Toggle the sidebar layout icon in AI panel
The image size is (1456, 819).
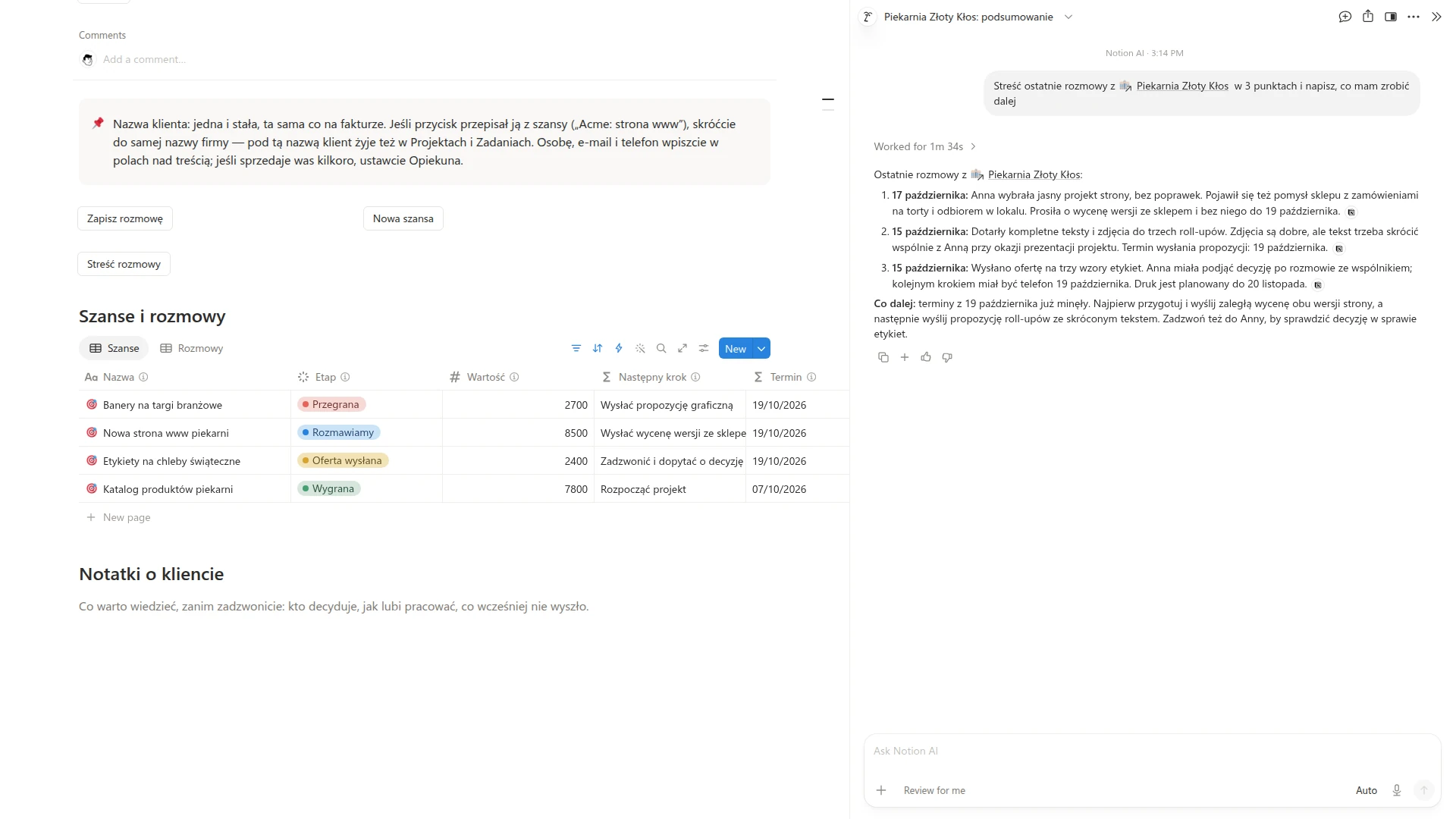[1390, 17]
